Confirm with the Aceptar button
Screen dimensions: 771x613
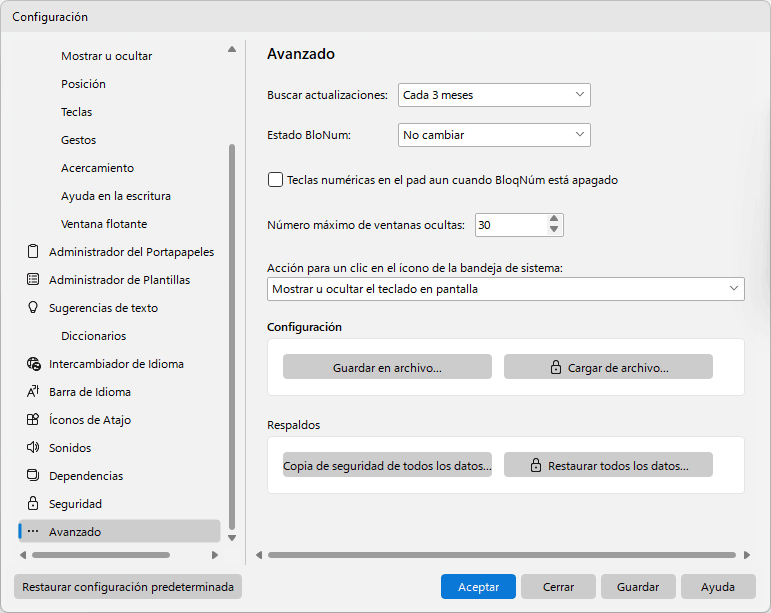pos(478,586)
